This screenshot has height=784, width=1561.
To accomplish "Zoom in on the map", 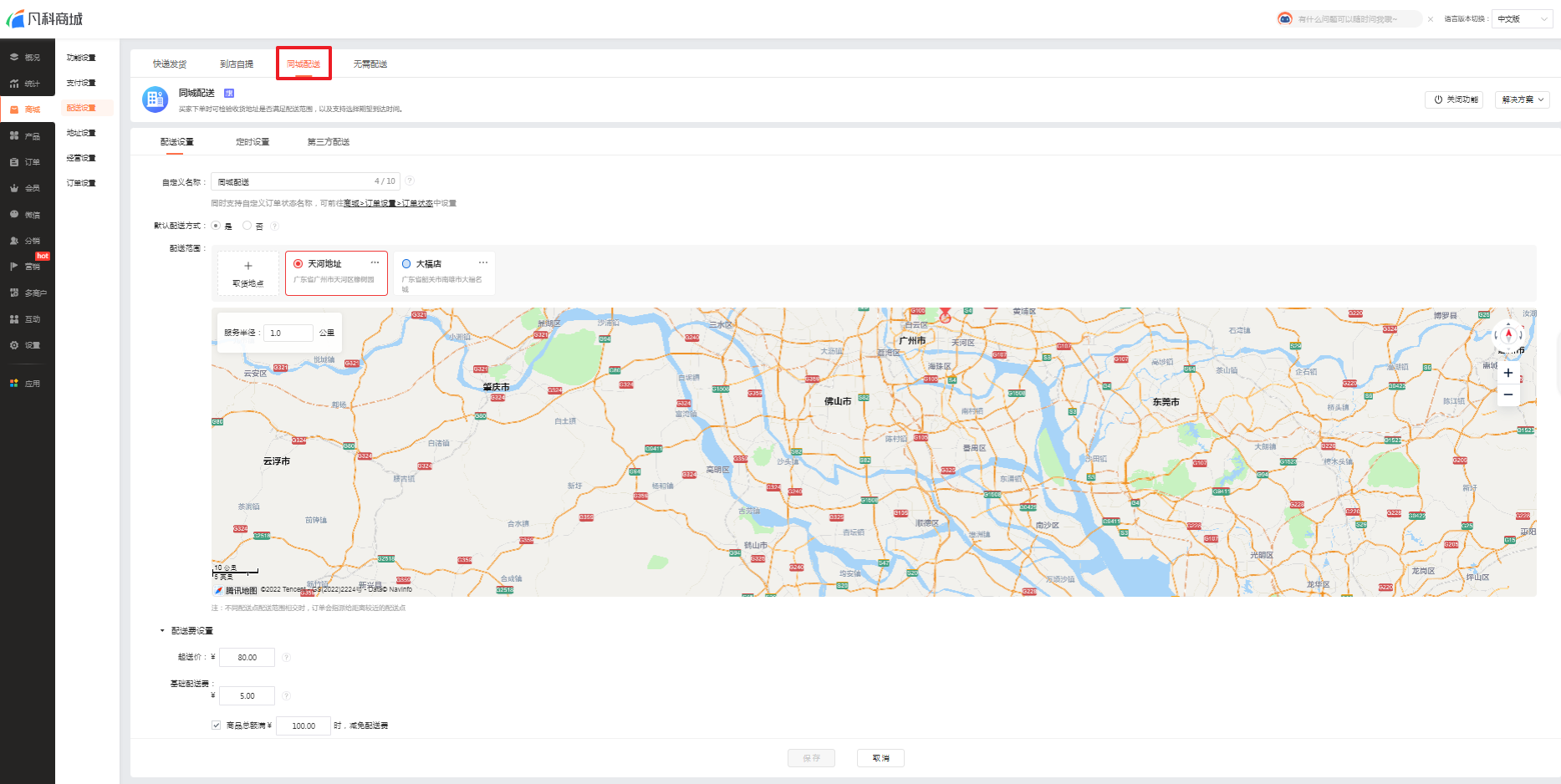I will [x=1508, y=373].
